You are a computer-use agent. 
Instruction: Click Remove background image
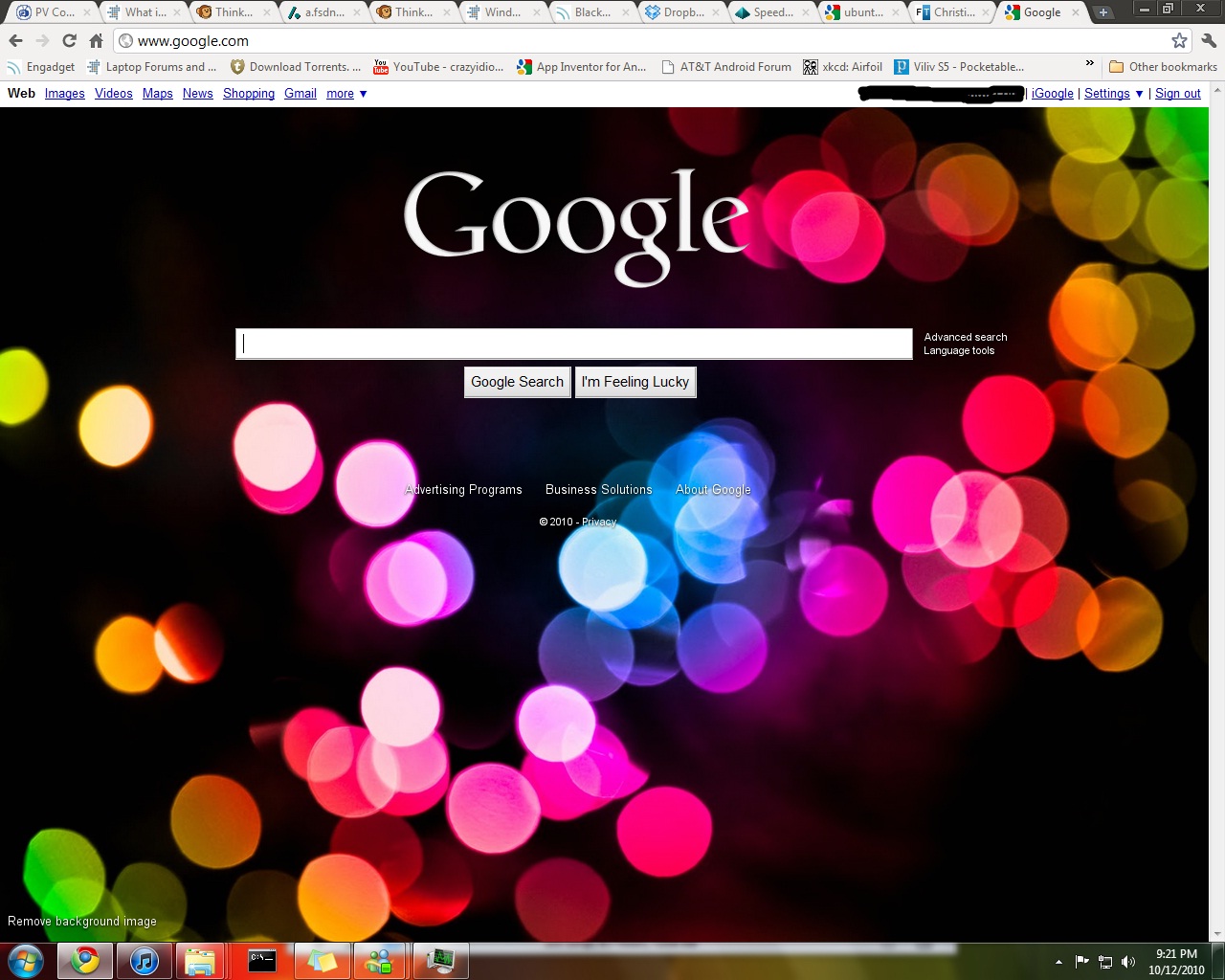tap(82, 921)
